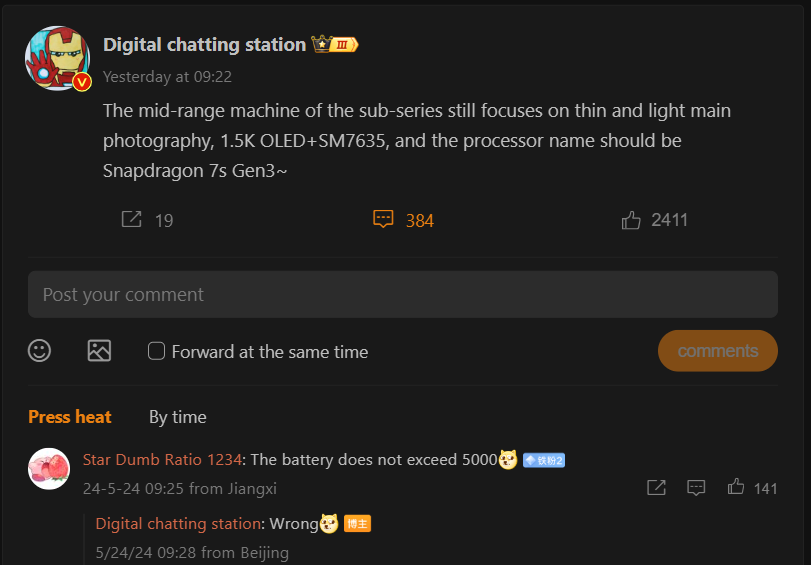Repost Star Dumb Ratio 1234's comment
The image size is (811, 565).
tap(656, 487)
